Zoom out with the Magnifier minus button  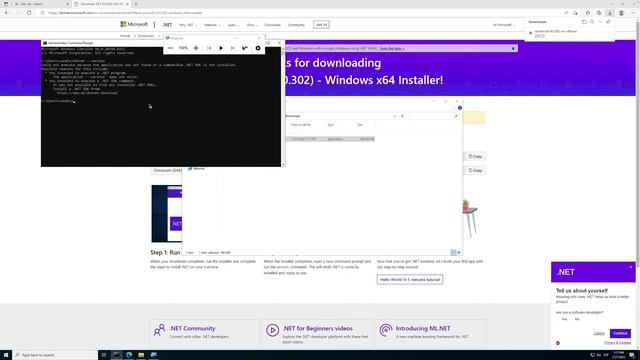tap(170, 48)
